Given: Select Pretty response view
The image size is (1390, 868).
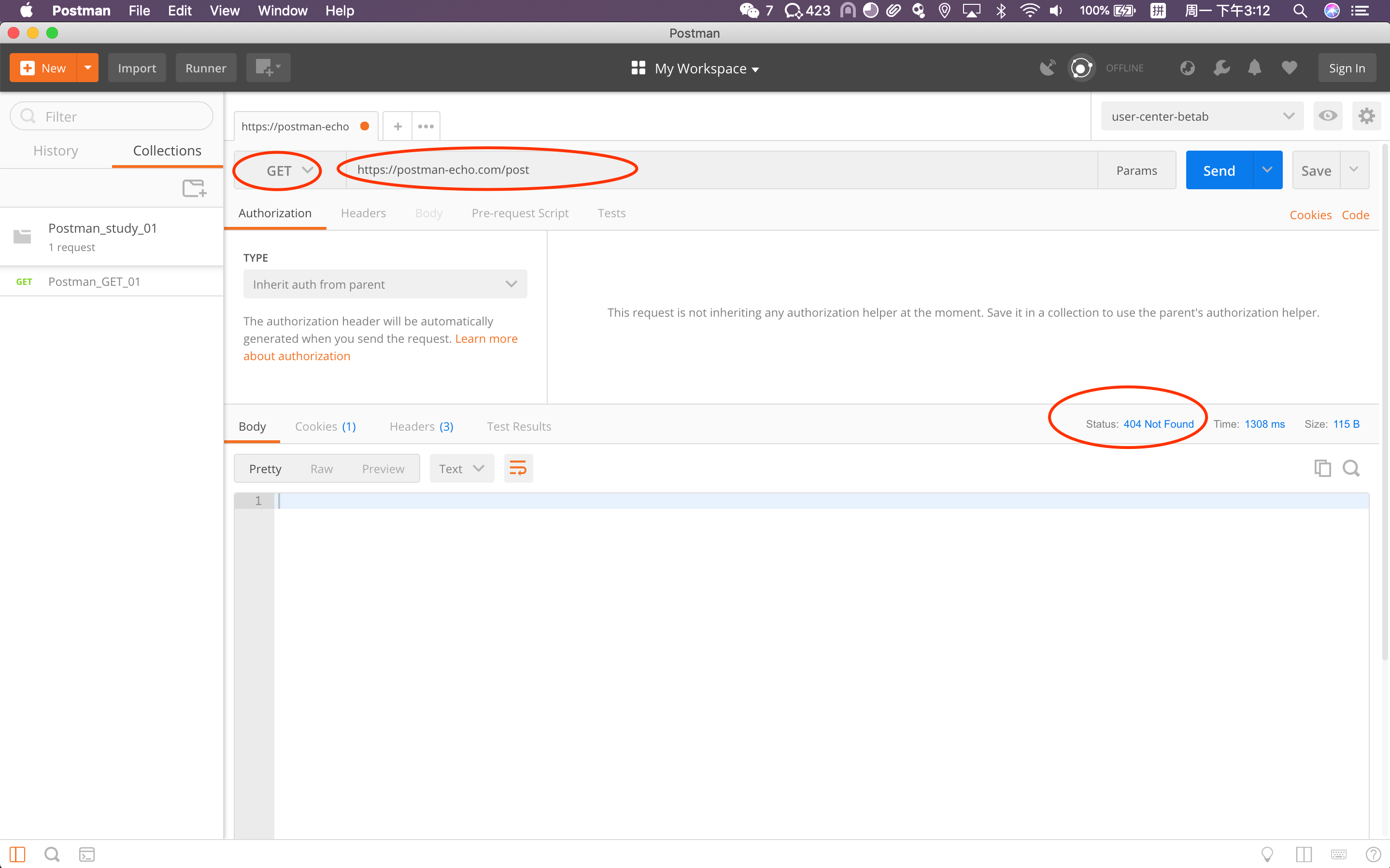Looking at the screenshot, I should [x=265, y=468].
